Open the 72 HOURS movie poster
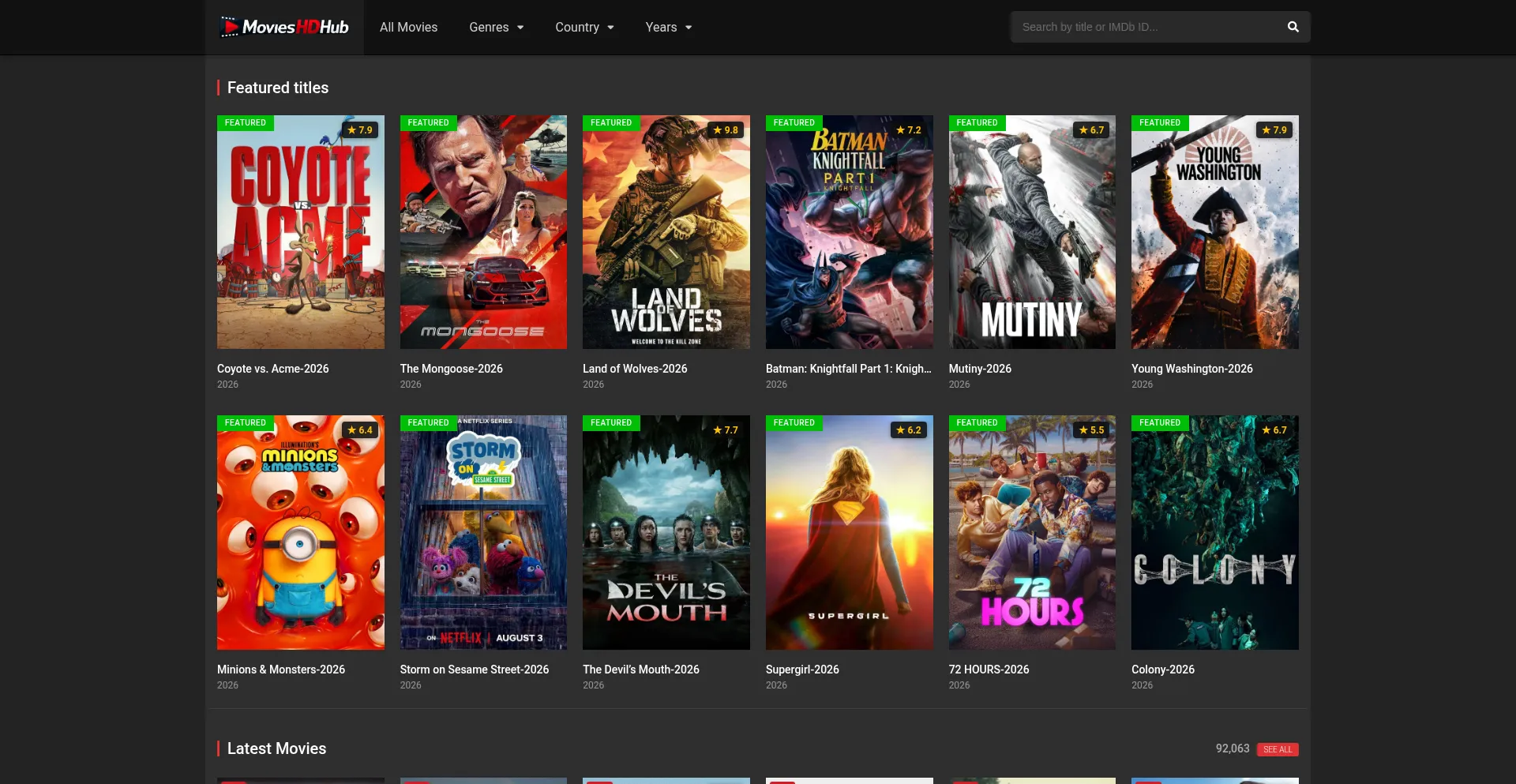1516x784 pixels. coord(1032,533)
